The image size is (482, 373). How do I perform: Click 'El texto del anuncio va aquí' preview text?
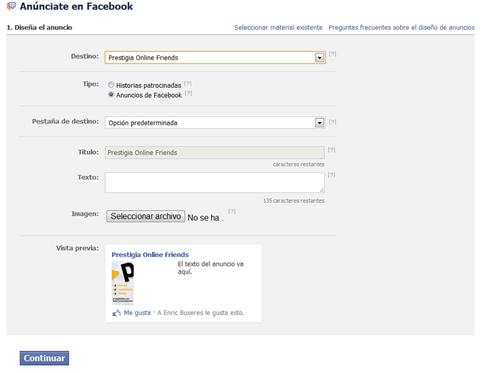210,268
